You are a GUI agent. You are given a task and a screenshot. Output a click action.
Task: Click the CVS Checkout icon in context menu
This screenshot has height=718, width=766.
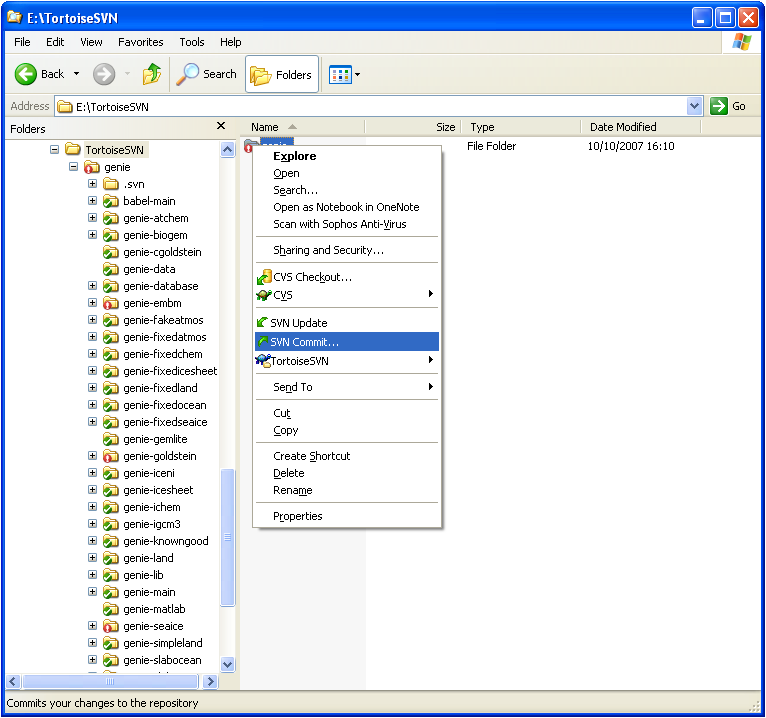[x=264, y=277]
